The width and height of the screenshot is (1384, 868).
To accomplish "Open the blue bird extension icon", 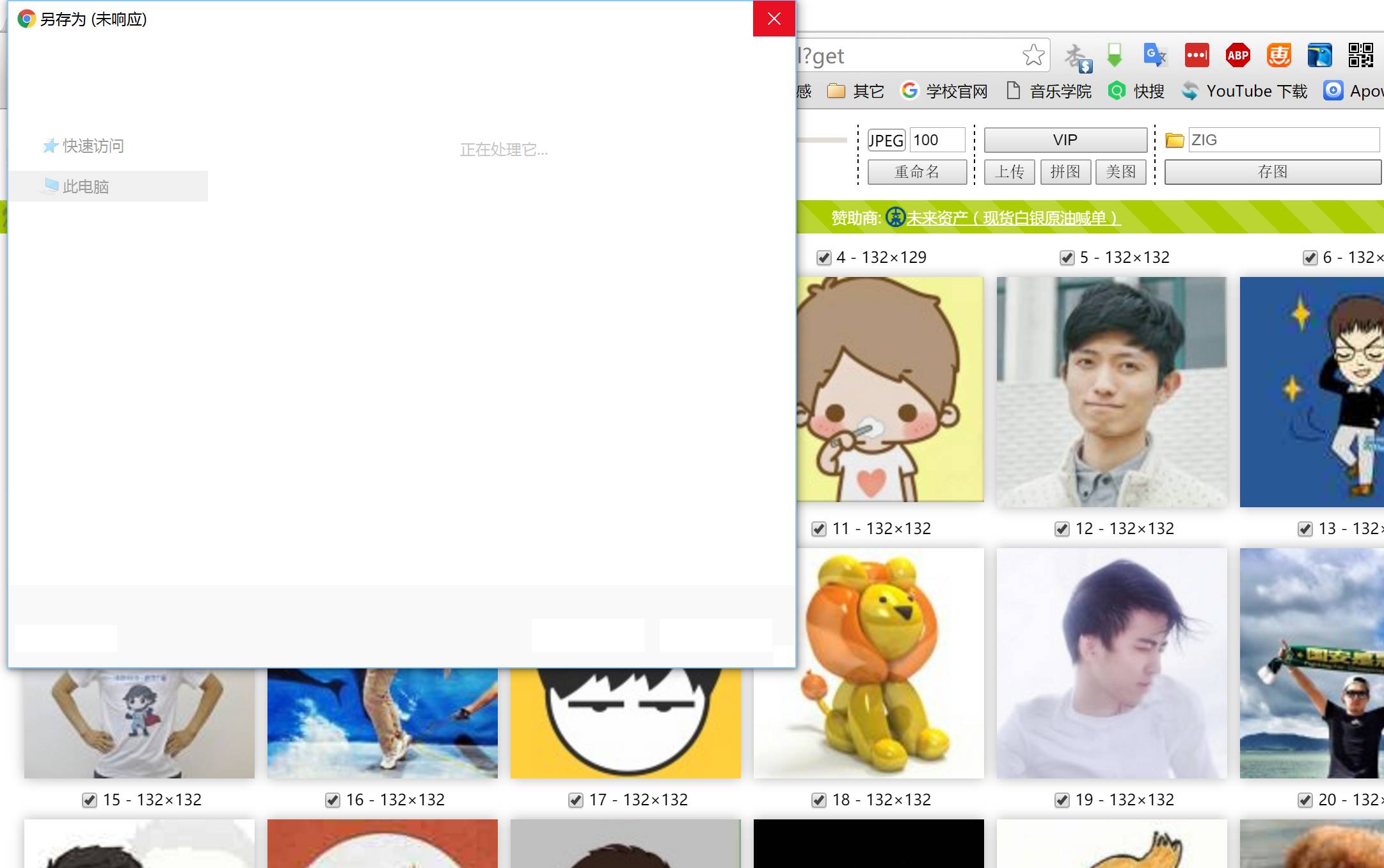I will (x=1319, y=56).
